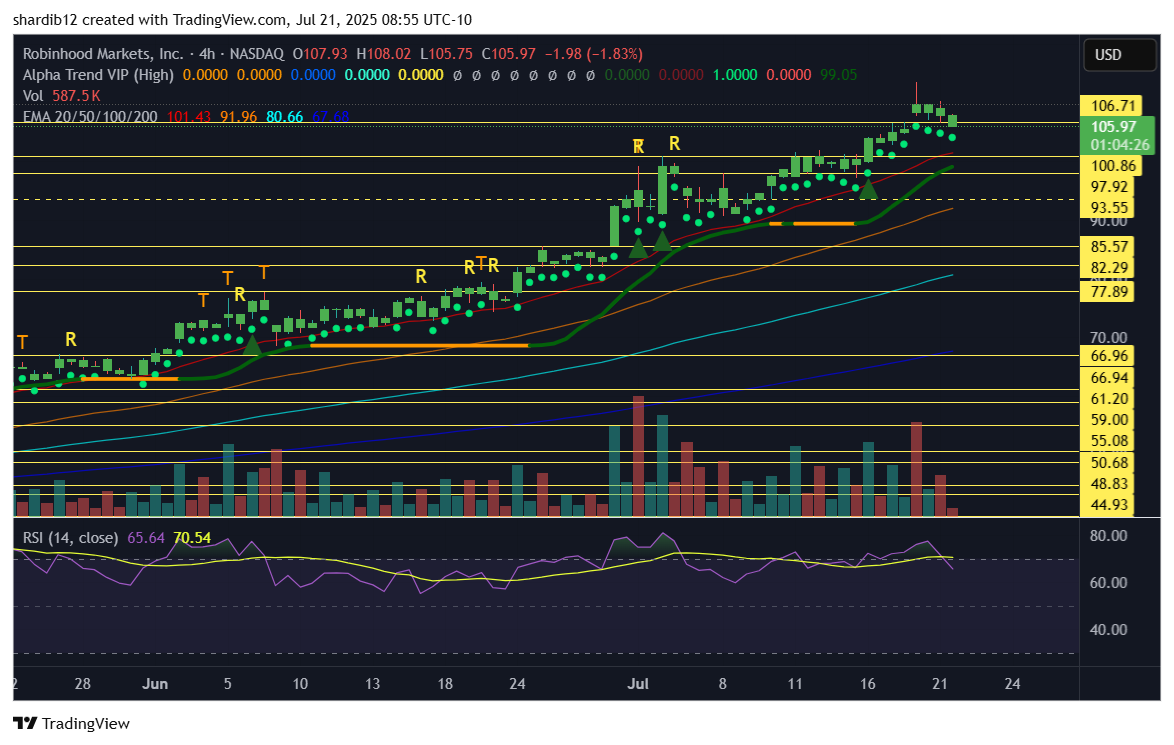The height and width of the screenshot is (745, 1174).
Task: Click the 80.00 tick on RSI axis
Action: click(x=1109, y=535)
